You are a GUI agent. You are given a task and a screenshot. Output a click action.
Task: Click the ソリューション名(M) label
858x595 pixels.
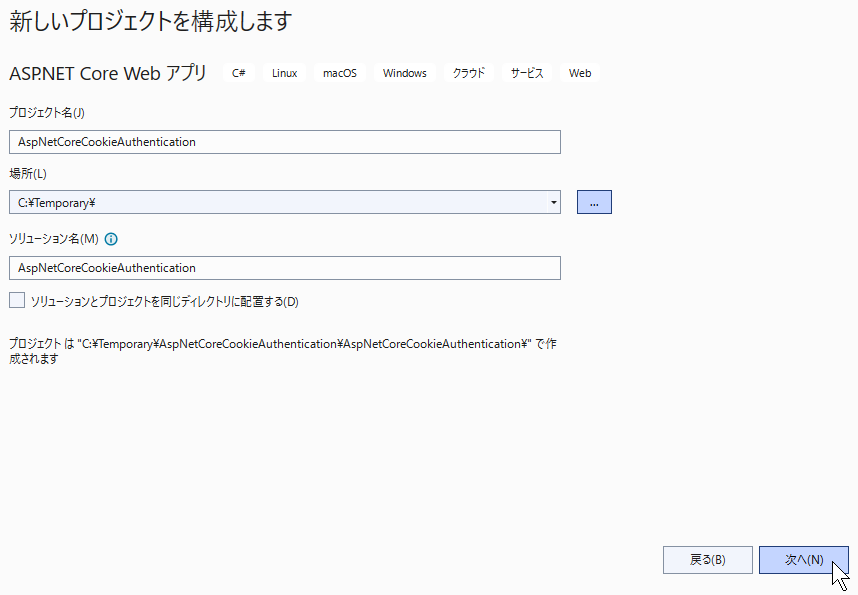(x=54, y=239)
